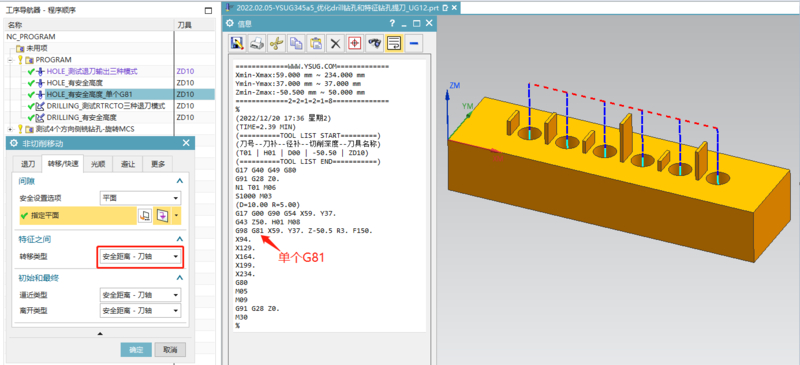
Task: Collapse the PROGRAM tree node
Action: [11, 60]
